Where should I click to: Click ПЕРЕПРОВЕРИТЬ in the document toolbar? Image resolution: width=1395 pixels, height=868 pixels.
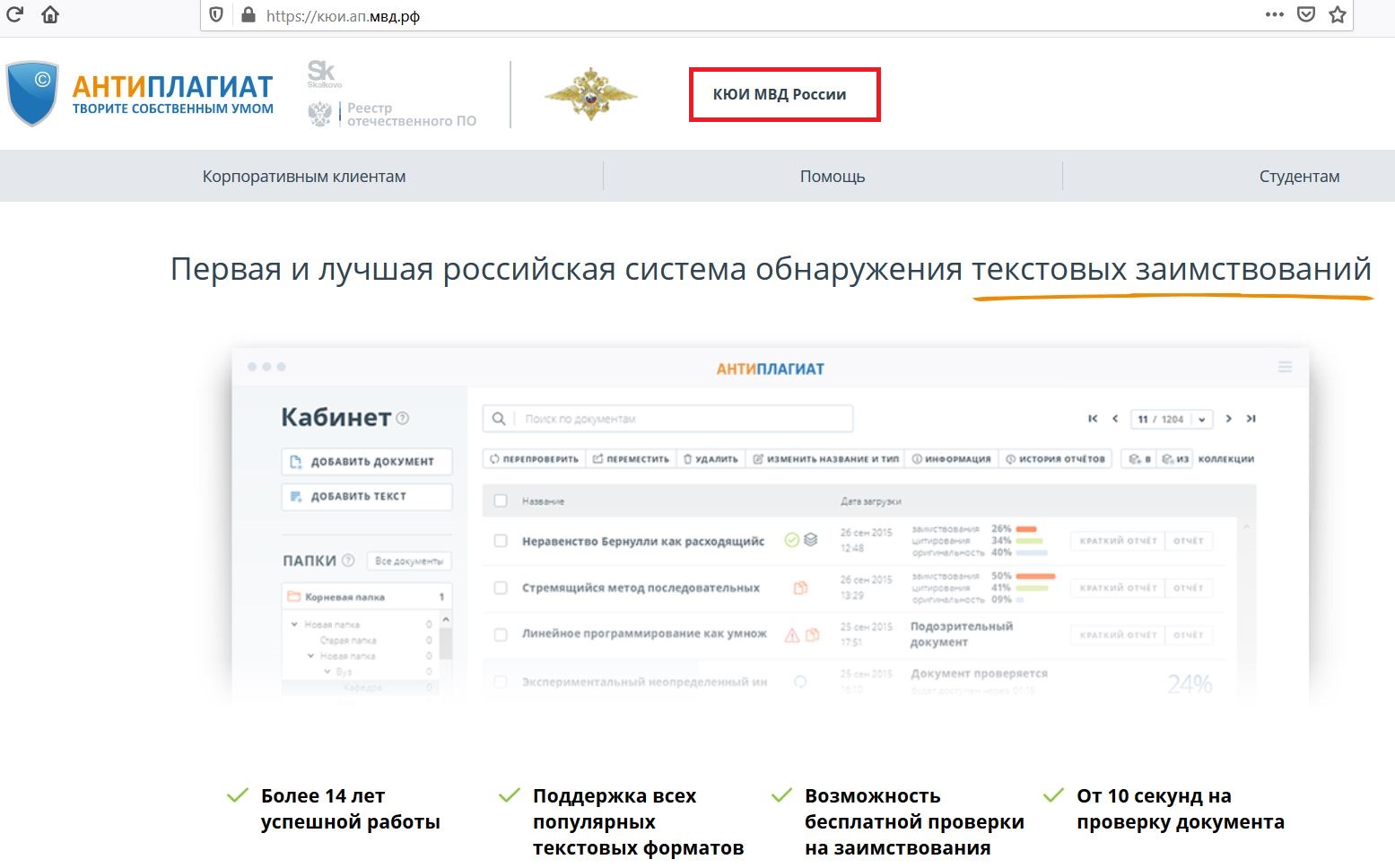tap(535, 459)
